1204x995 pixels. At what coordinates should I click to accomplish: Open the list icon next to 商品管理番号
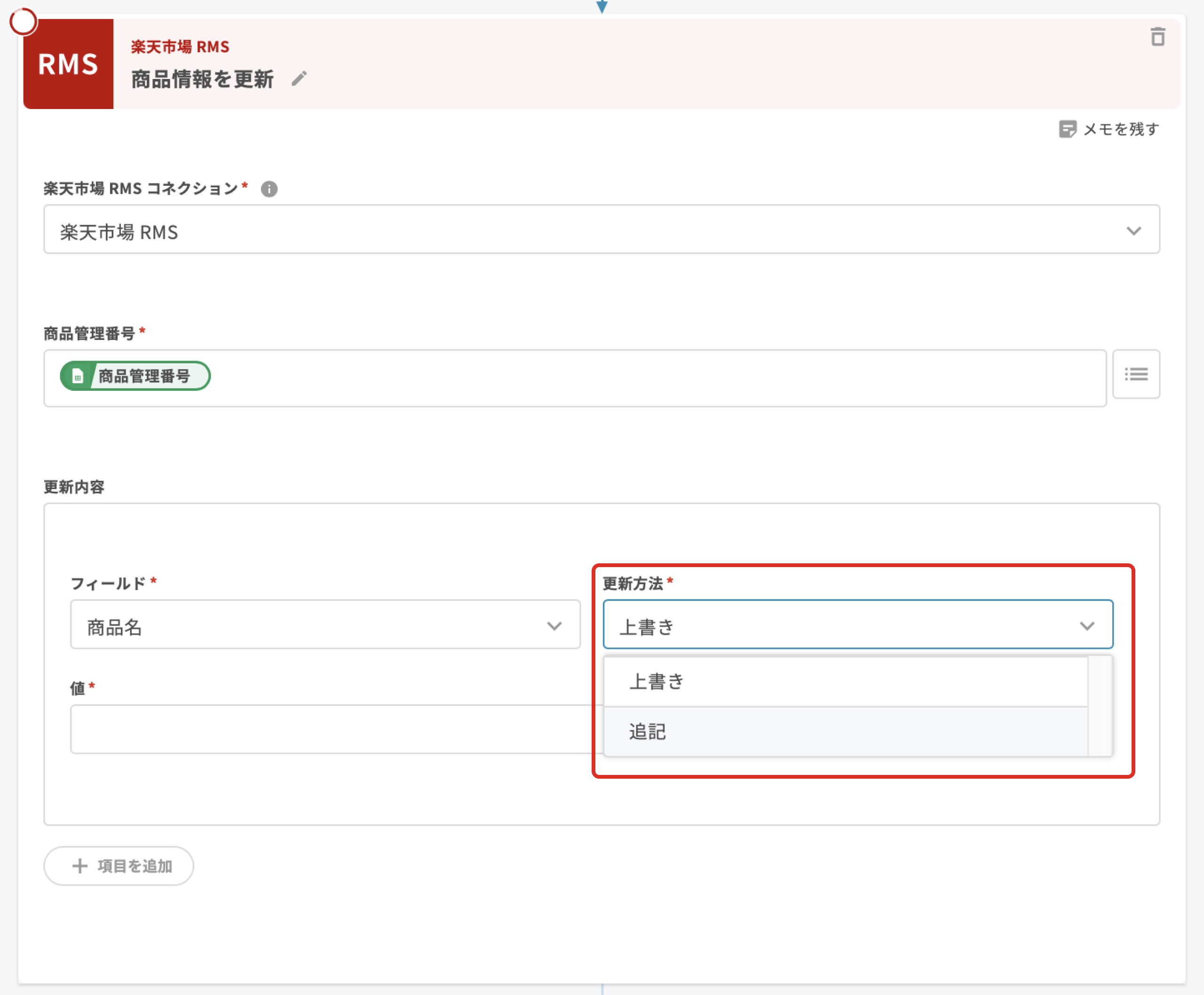tap(1135, 374)
